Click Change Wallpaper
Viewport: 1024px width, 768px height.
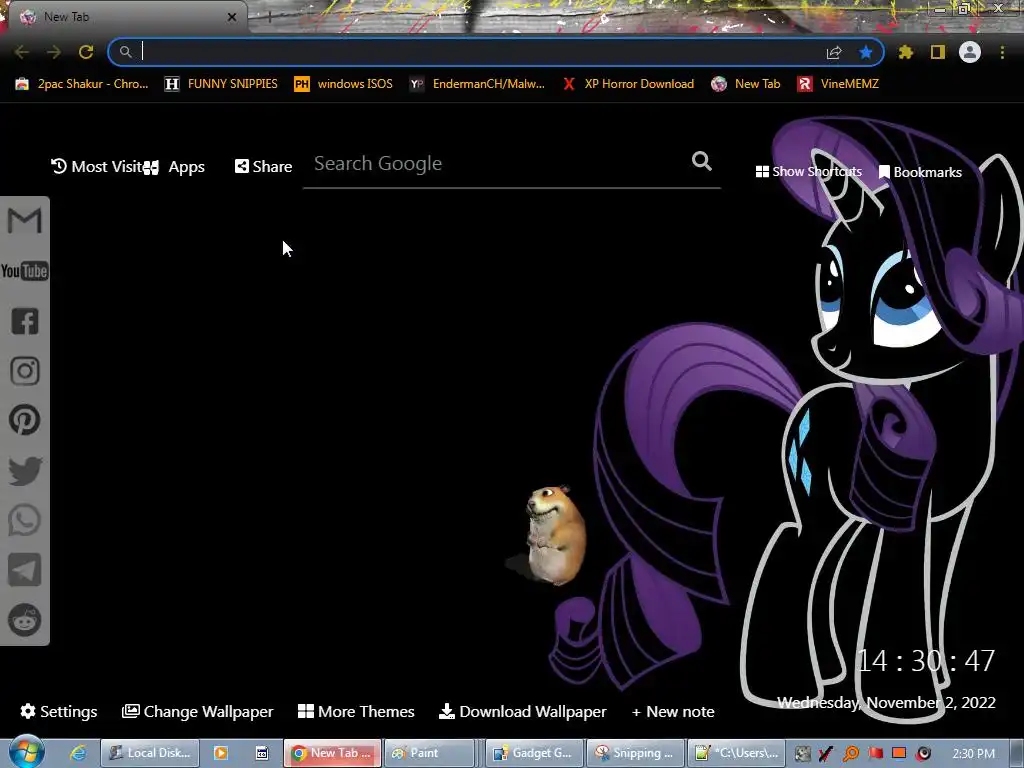point(197,711)
